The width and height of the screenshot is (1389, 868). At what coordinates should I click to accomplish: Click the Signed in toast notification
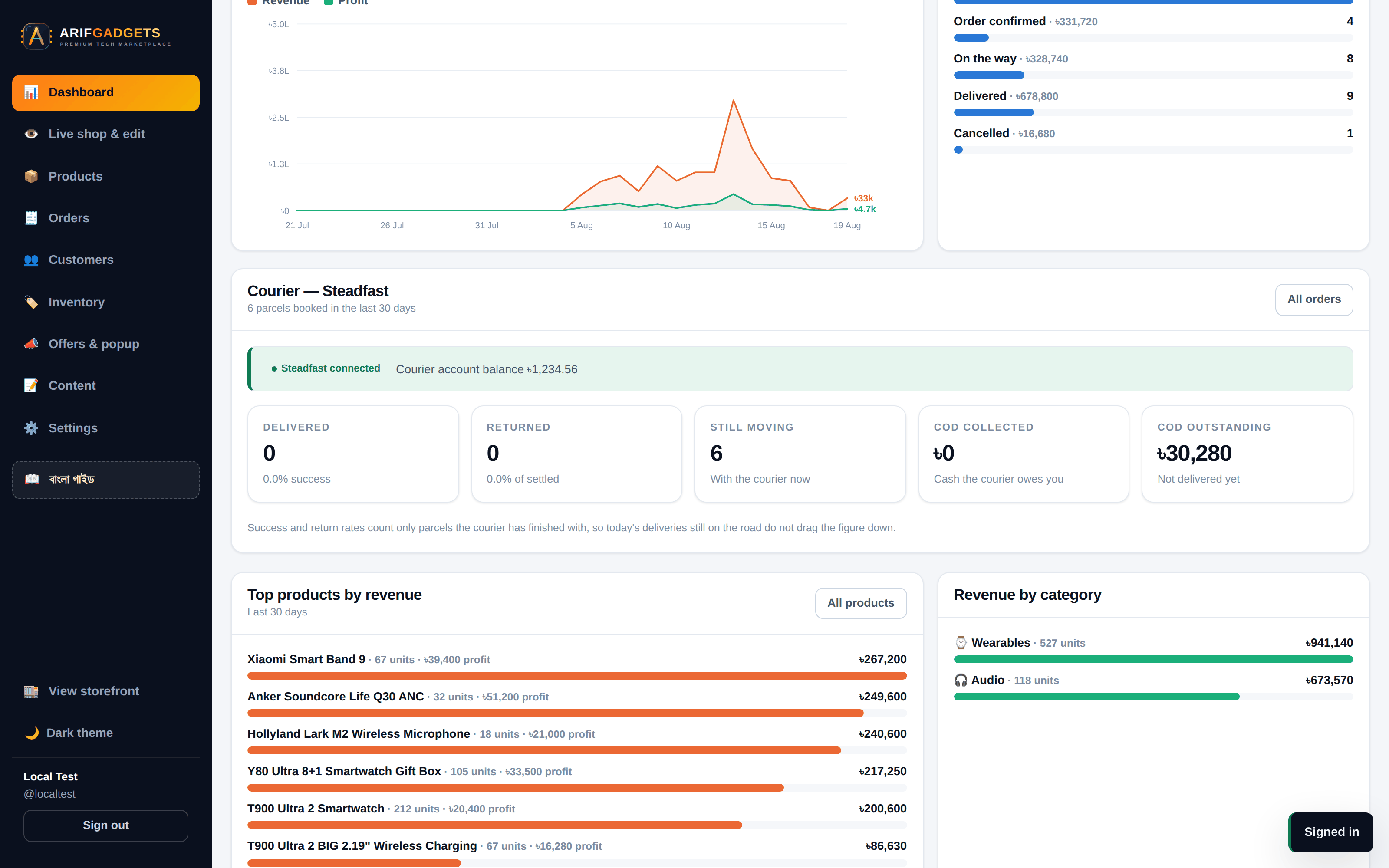tap(1331, 832)
